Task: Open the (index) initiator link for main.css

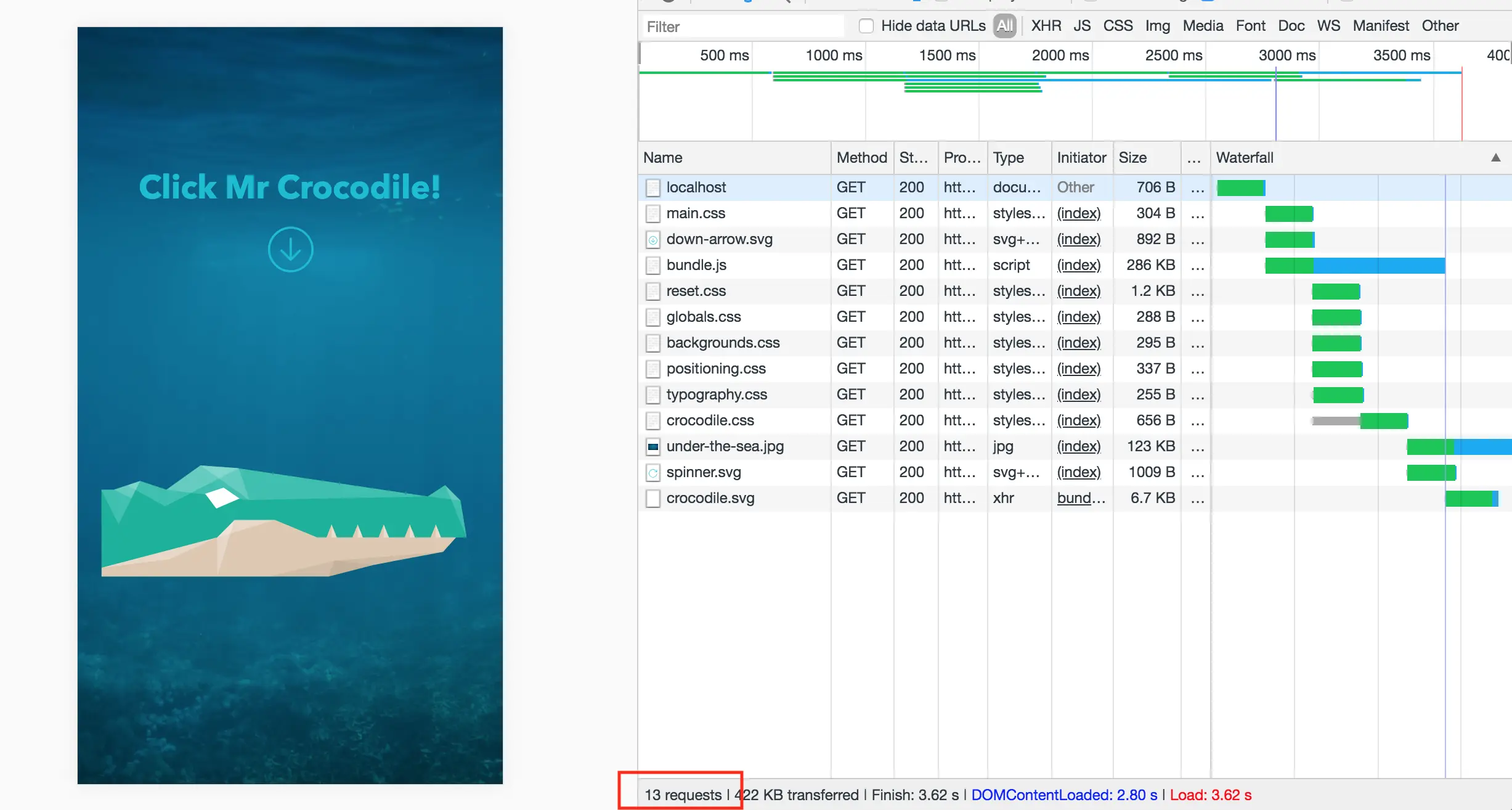Action: (x=1078, y=214)
